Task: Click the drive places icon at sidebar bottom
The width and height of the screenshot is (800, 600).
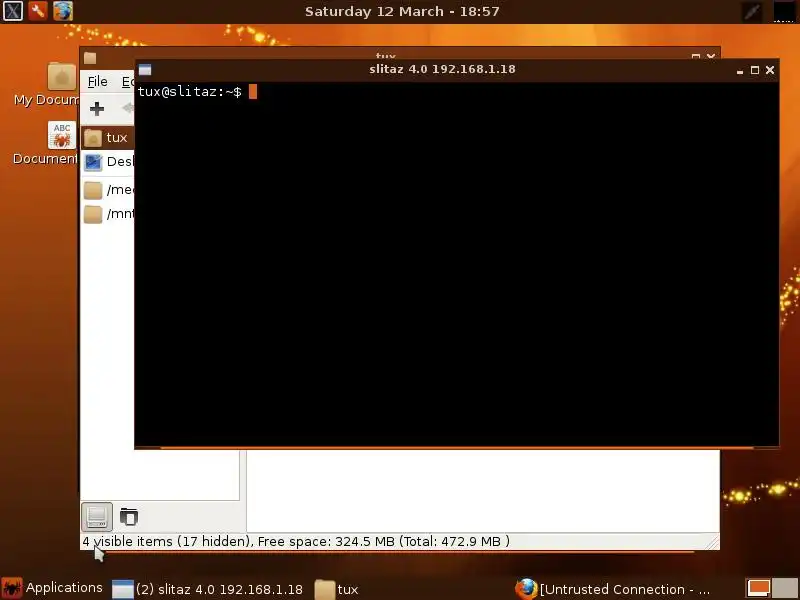Action: 97,516
